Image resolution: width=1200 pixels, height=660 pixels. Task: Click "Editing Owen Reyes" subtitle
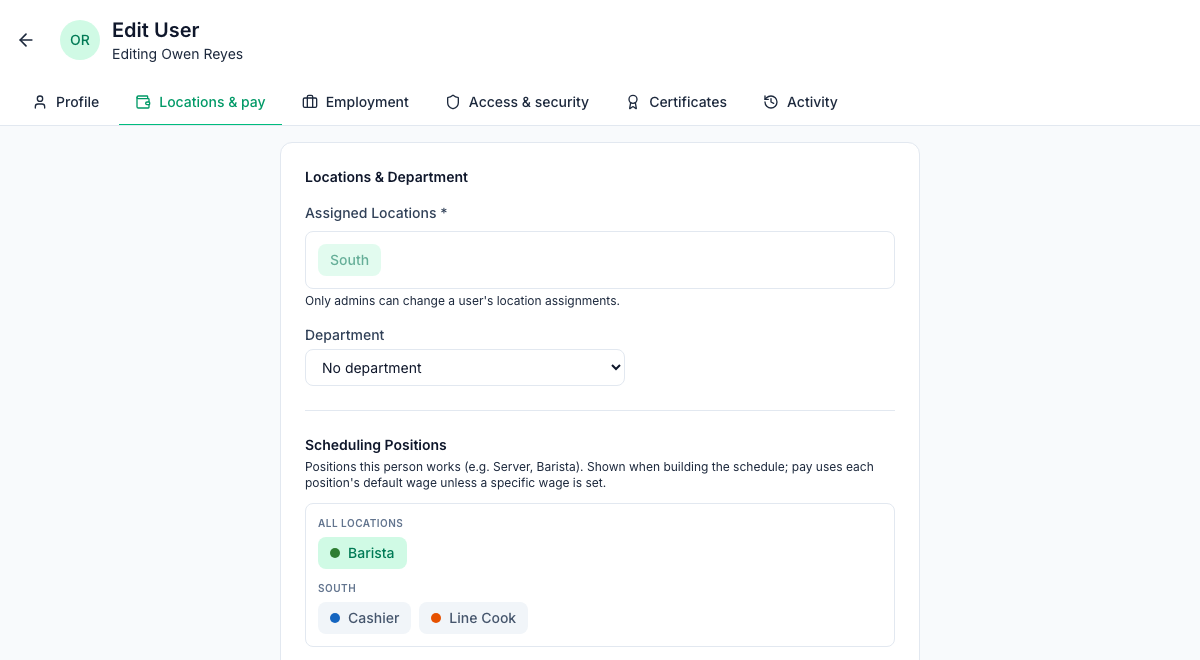pyautogui.click(x=177, y=54)
